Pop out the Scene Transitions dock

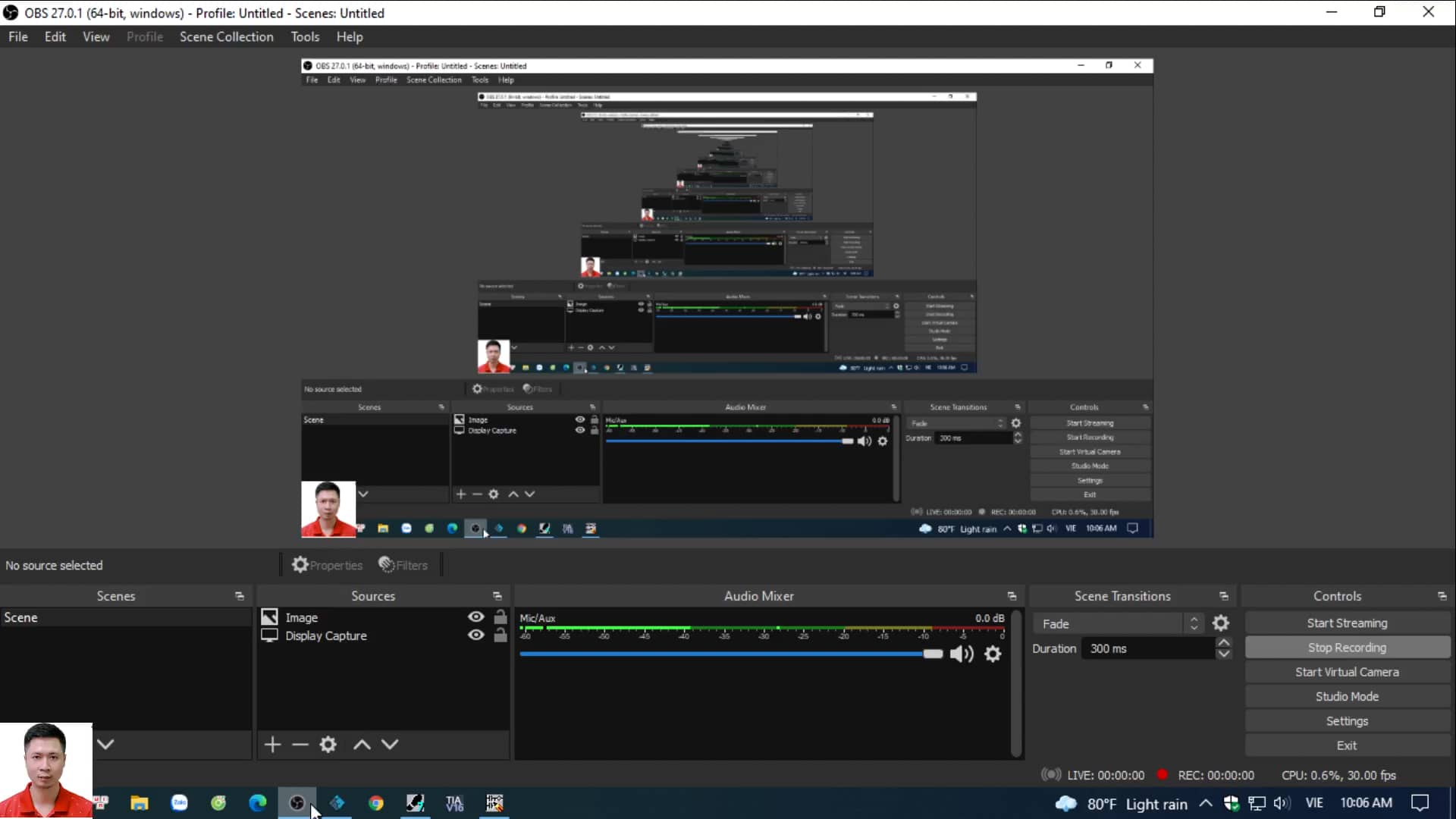tap(1224, 596)
